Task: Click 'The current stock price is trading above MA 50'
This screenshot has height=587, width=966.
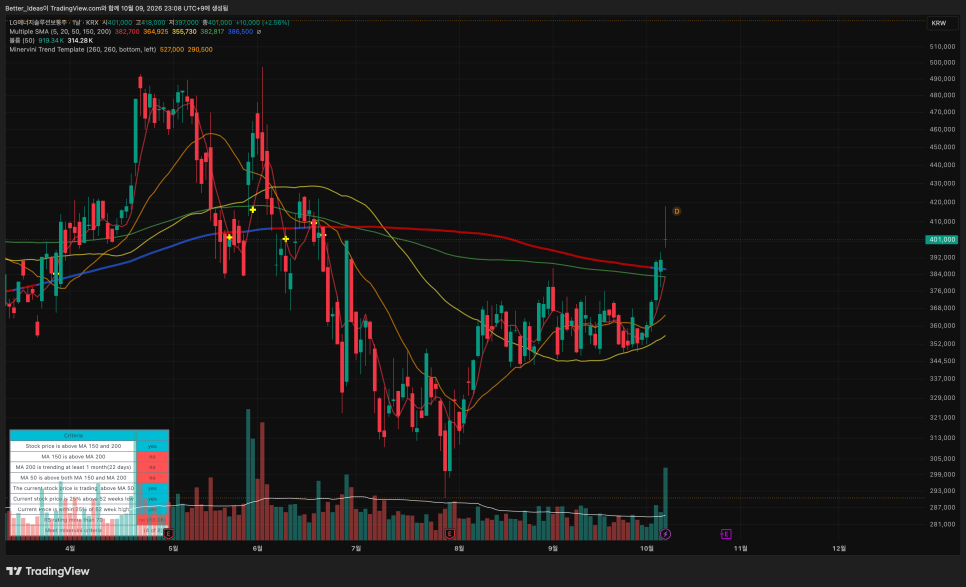Action: point(73,488)
